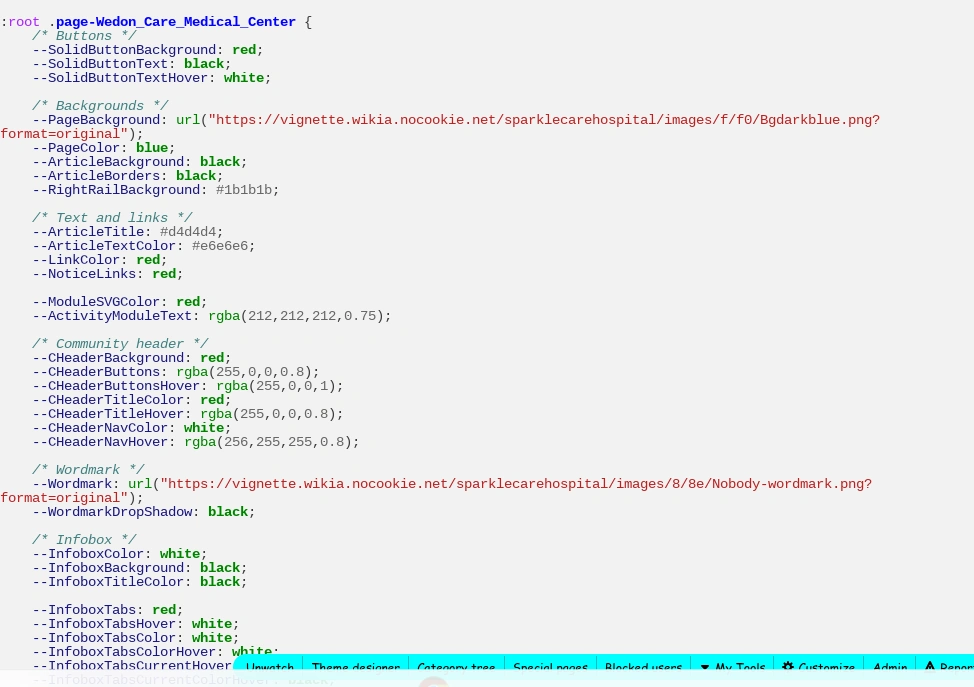Expand the My Tools menu
Viewport: 974px width, 687px height.
click(x=740, y=668)
